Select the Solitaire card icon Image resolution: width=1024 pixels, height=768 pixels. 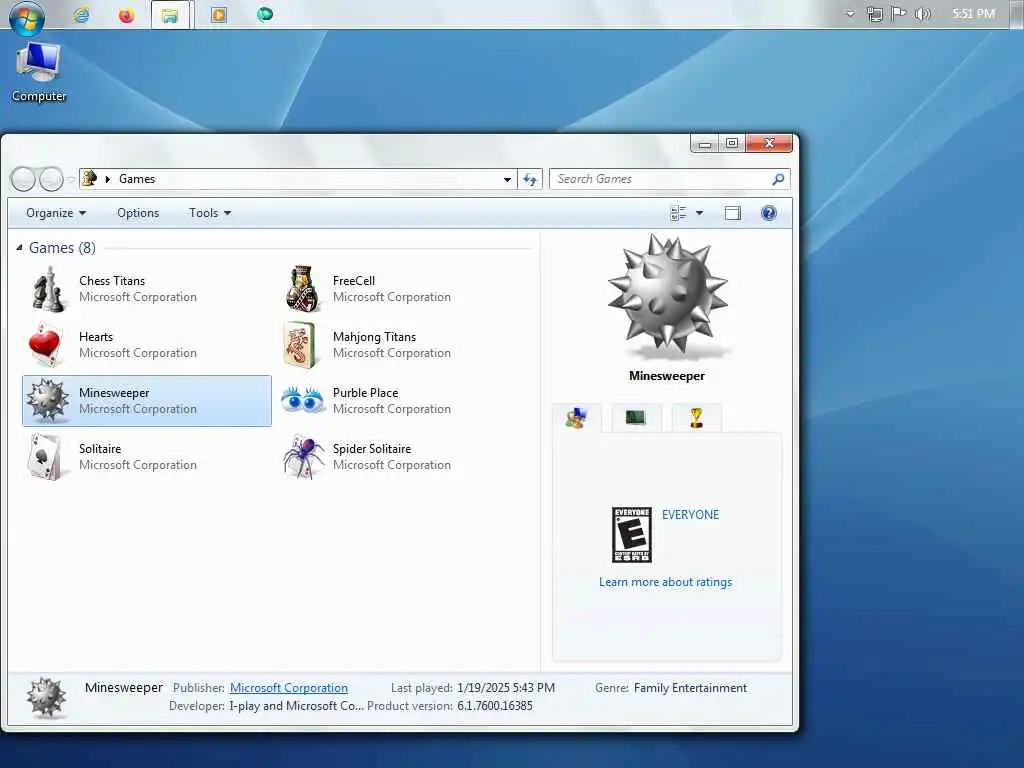46,456
